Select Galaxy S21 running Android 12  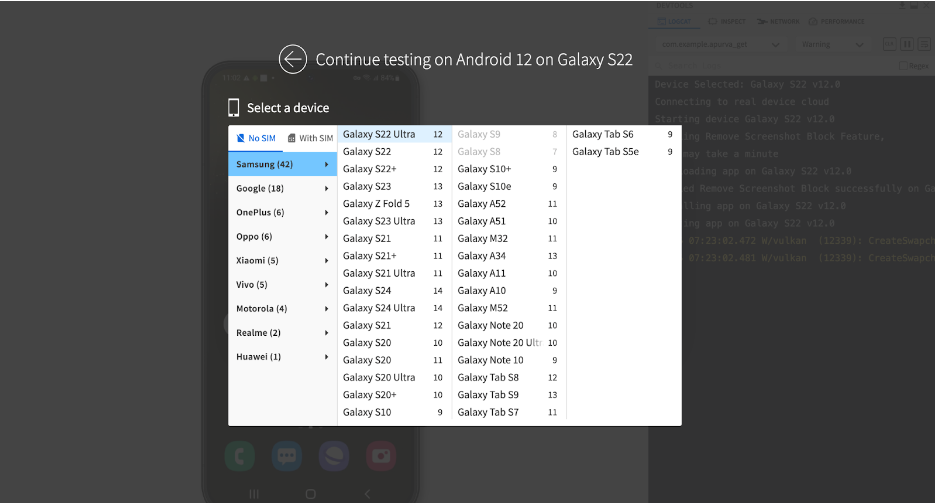tap(394, 325)
